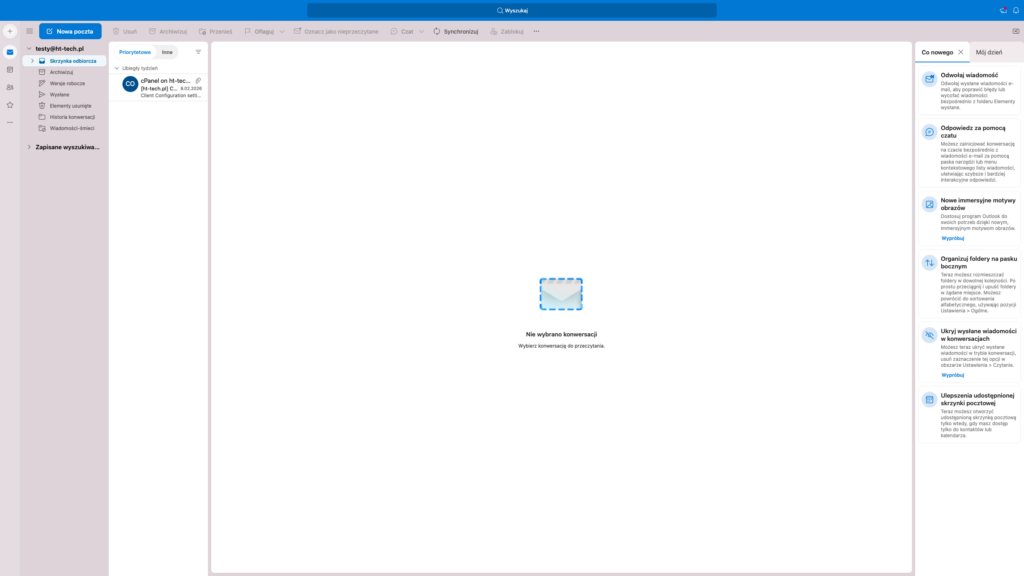Click Wypróbuj under immersyjne motywy
The image size is (1024, 576).
tap(952, 238)
